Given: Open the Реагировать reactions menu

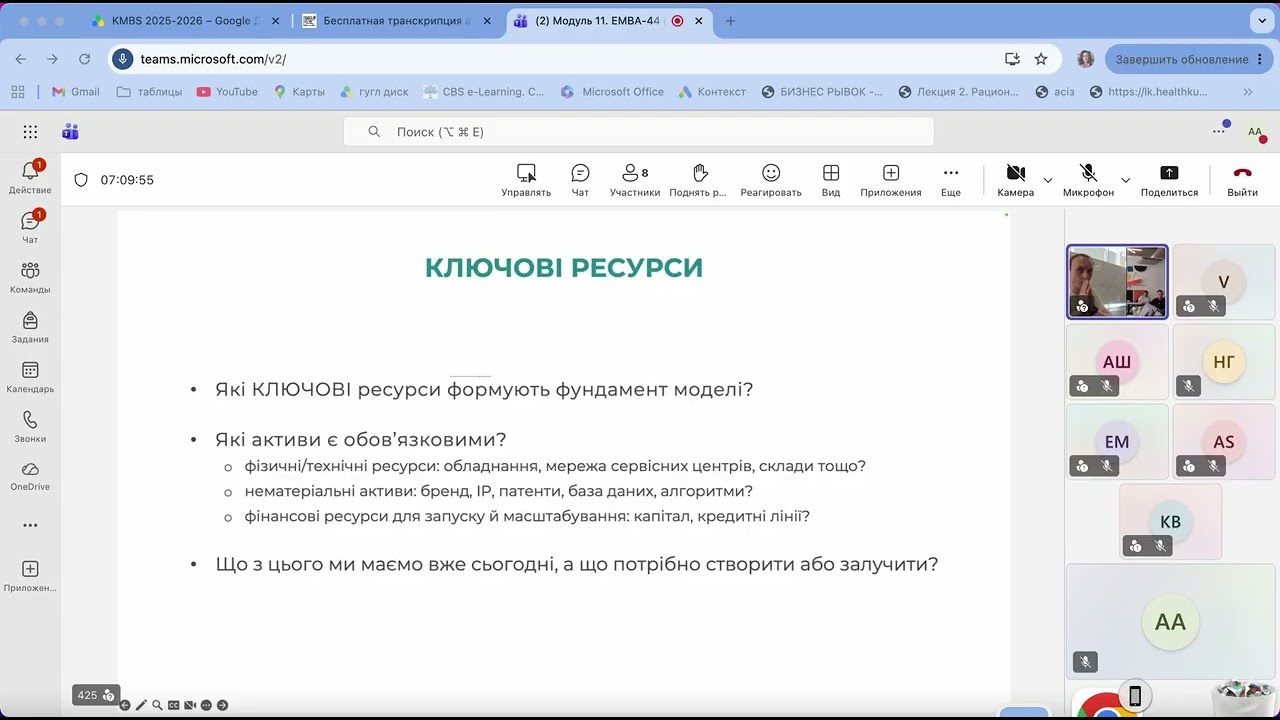Looking at the screenshot, I should coord(771,180).
